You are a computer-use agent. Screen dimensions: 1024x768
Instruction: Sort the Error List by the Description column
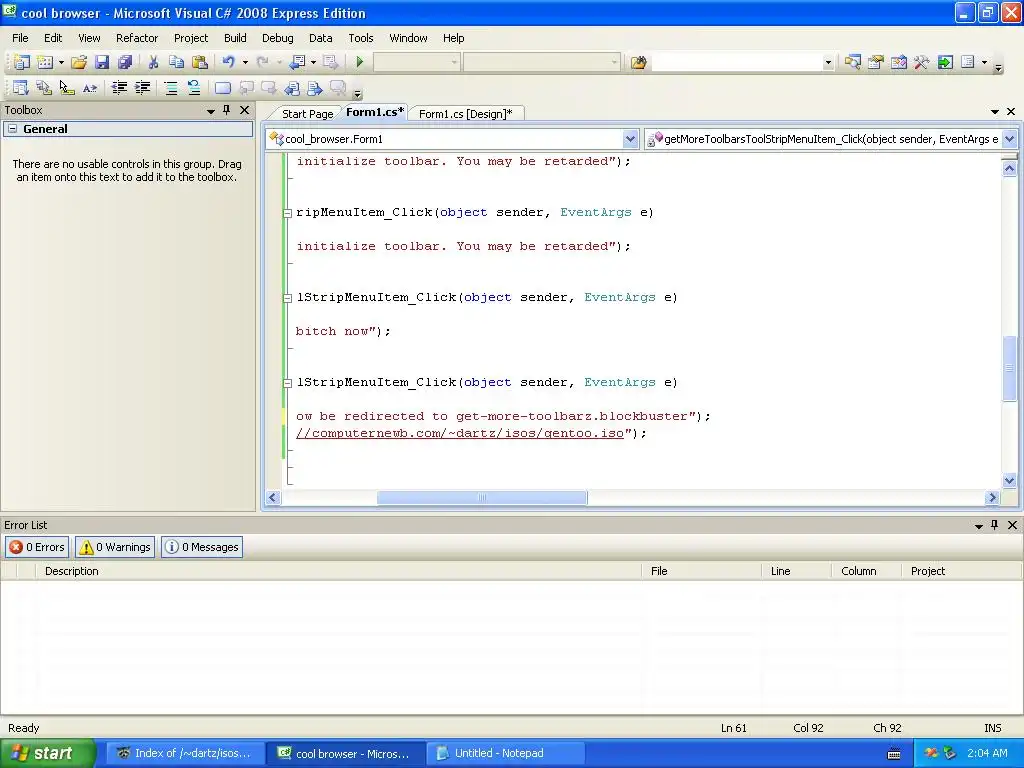point(339,571)
